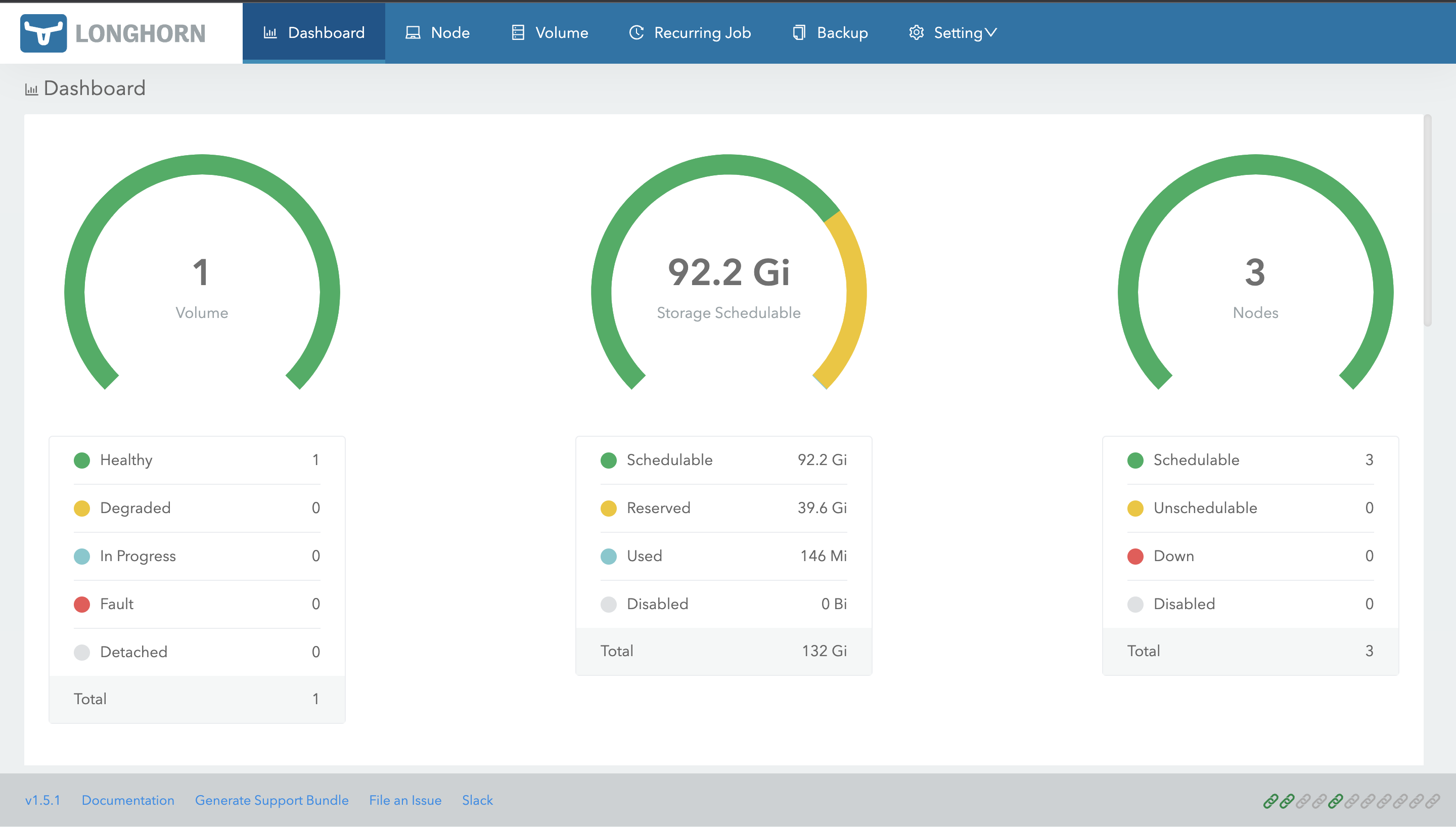The image size is (1456, 827).
Task: Click the v1.5.1 version link
Action: 42,800
